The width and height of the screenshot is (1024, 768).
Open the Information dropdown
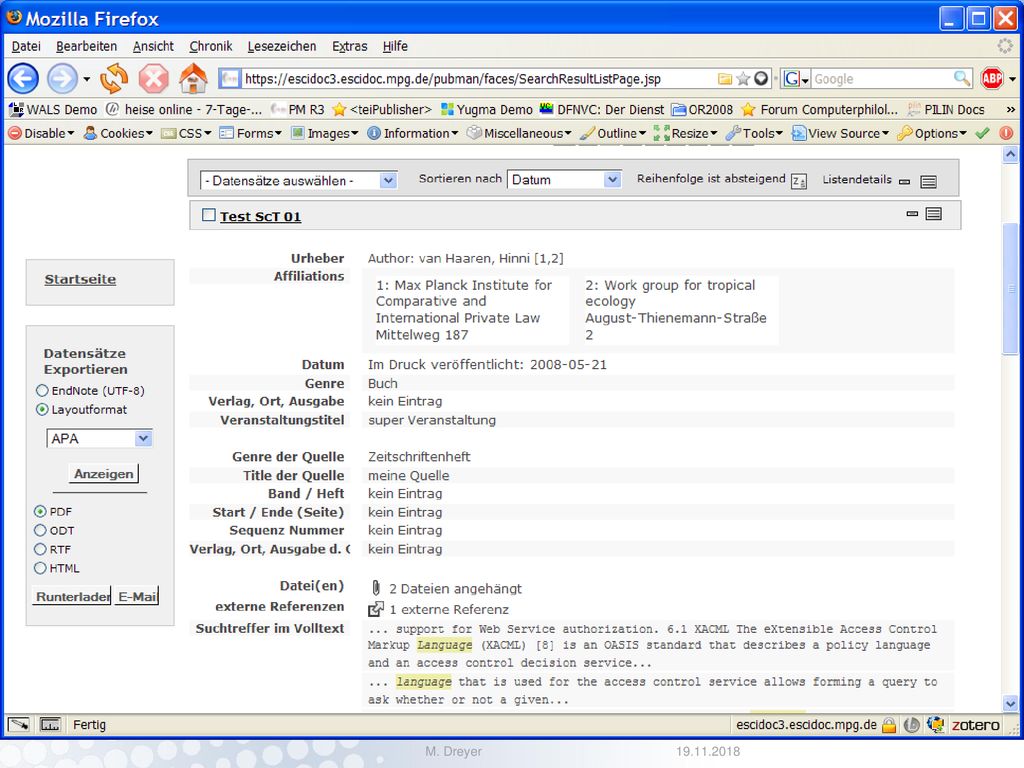click(x=413, y=133)
